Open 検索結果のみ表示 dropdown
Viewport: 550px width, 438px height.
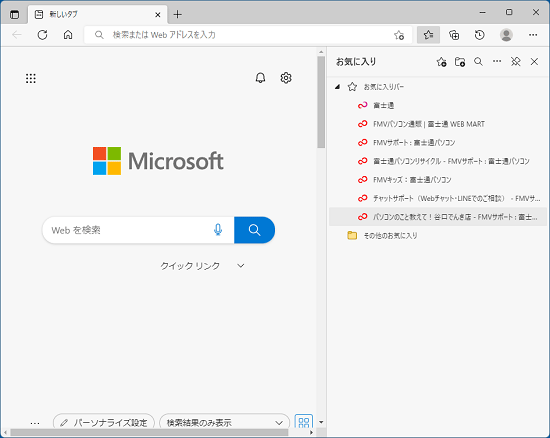[224, 422]
